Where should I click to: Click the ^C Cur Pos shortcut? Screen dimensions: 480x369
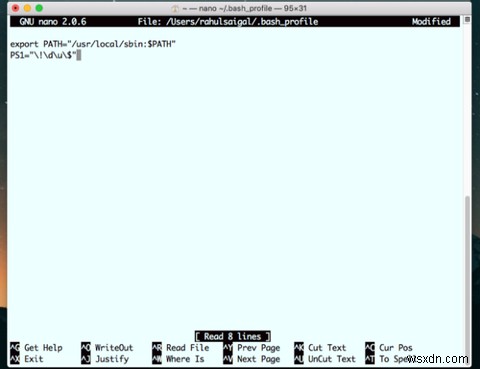(389, 348)
